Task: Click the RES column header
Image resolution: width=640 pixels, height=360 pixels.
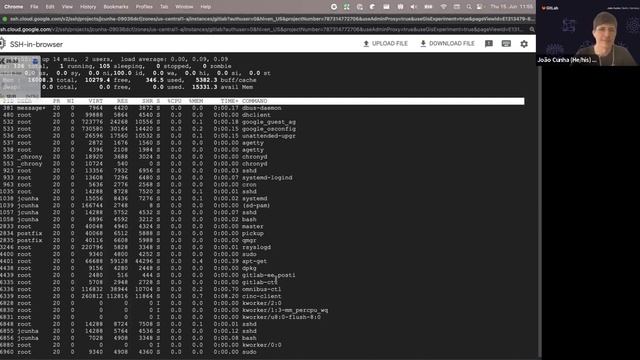Action: 122,101
